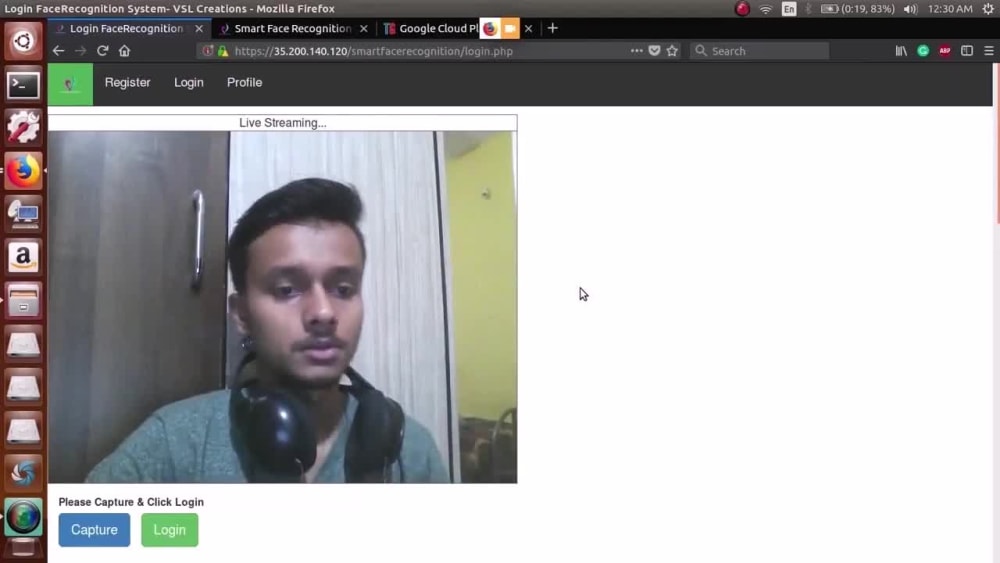Viewport: 1000px width, 563px height.
Task: Open the volume indicator in top panel
Action: click(910, 9)
